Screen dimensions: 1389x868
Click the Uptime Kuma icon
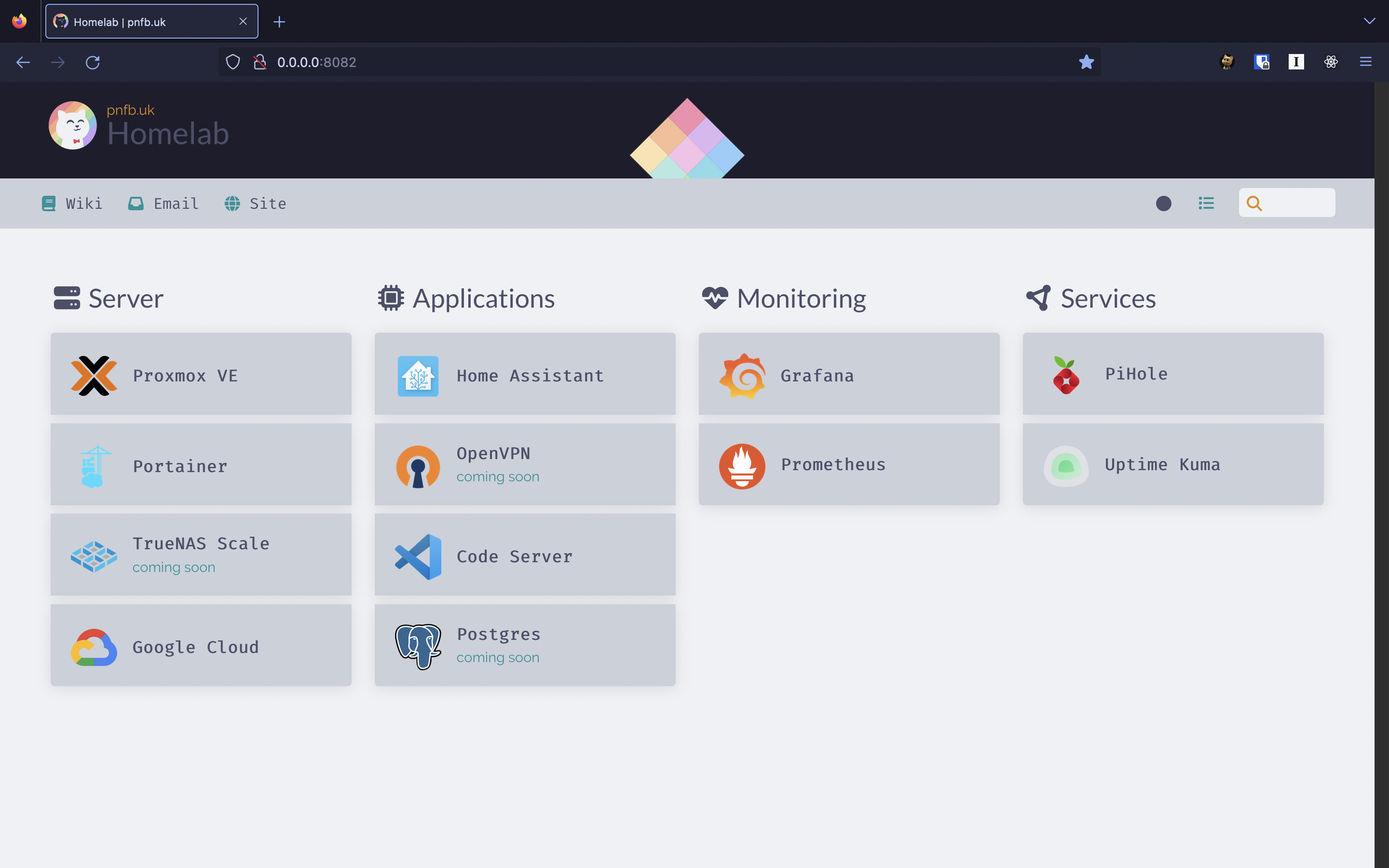1066,465
